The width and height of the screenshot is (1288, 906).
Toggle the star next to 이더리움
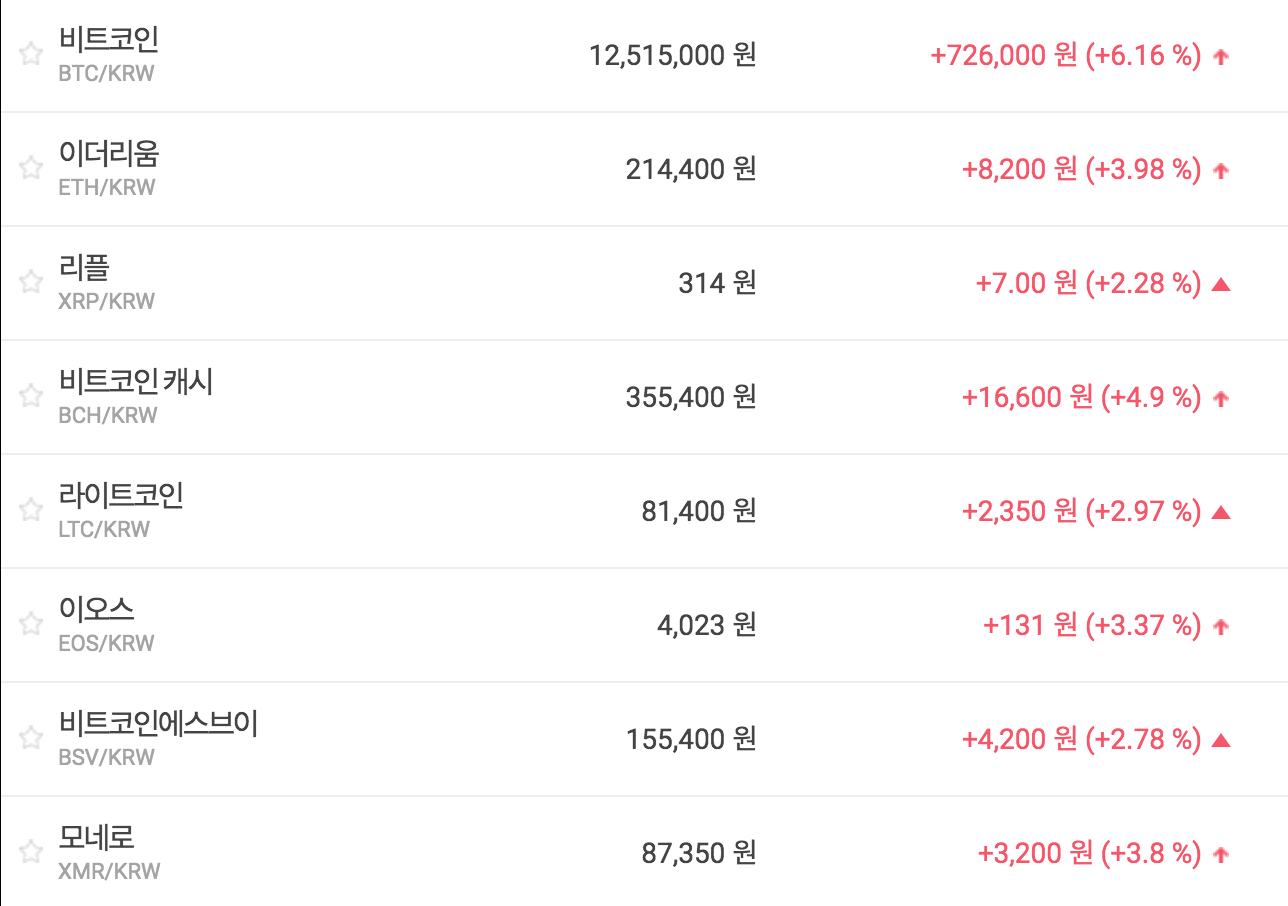pos(31,168)
